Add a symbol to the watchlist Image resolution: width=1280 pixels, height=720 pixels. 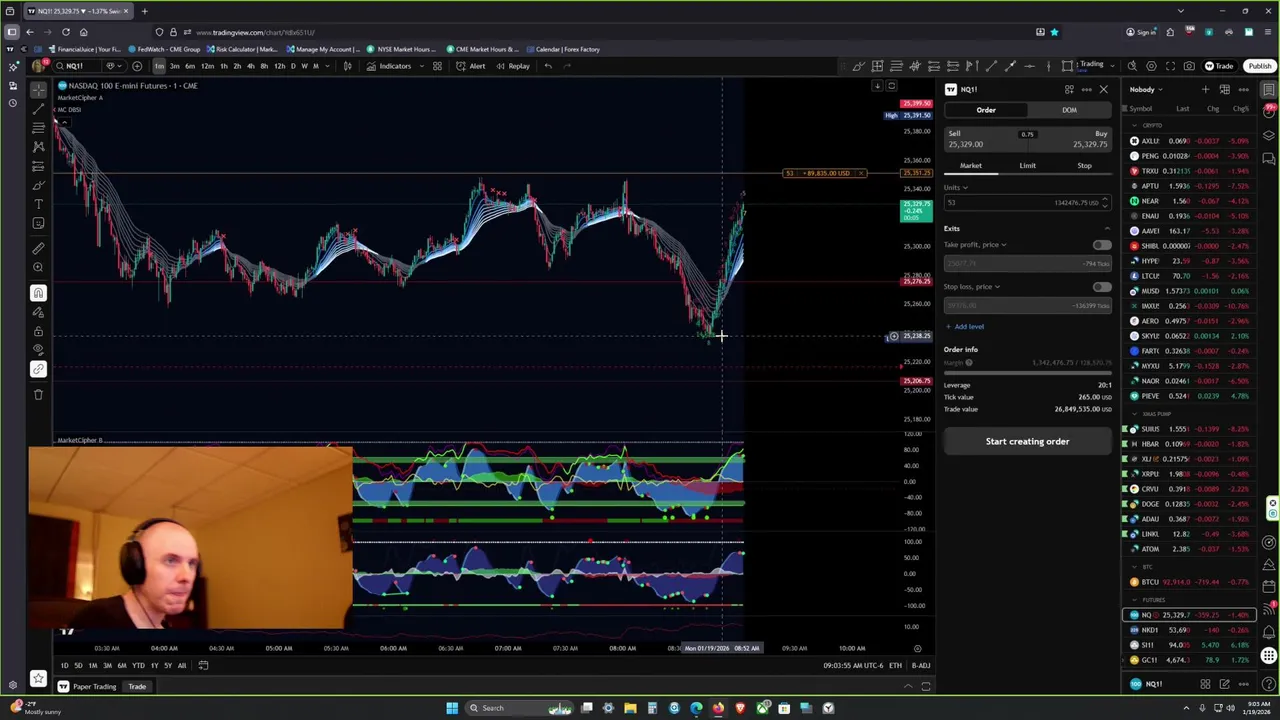tap(1205, 89)
